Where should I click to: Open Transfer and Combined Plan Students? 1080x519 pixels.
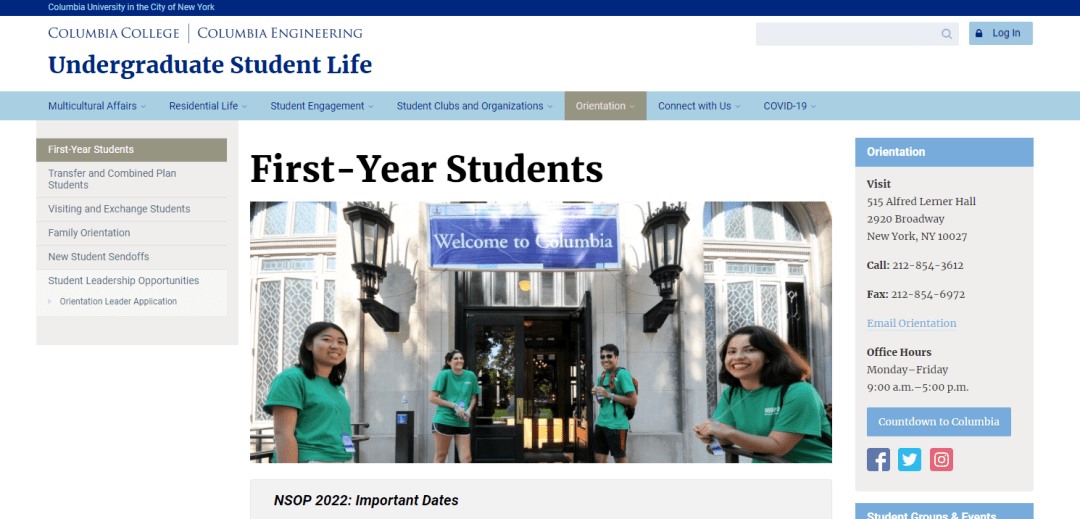coord(132,179)
